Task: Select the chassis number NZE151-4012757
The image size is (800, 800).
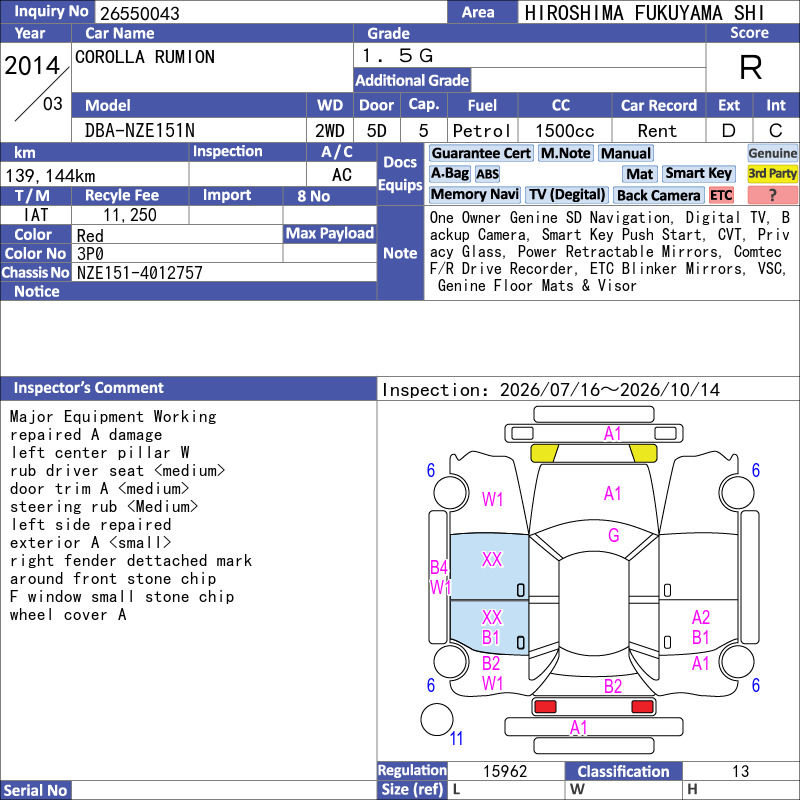Action: [140, 273]
